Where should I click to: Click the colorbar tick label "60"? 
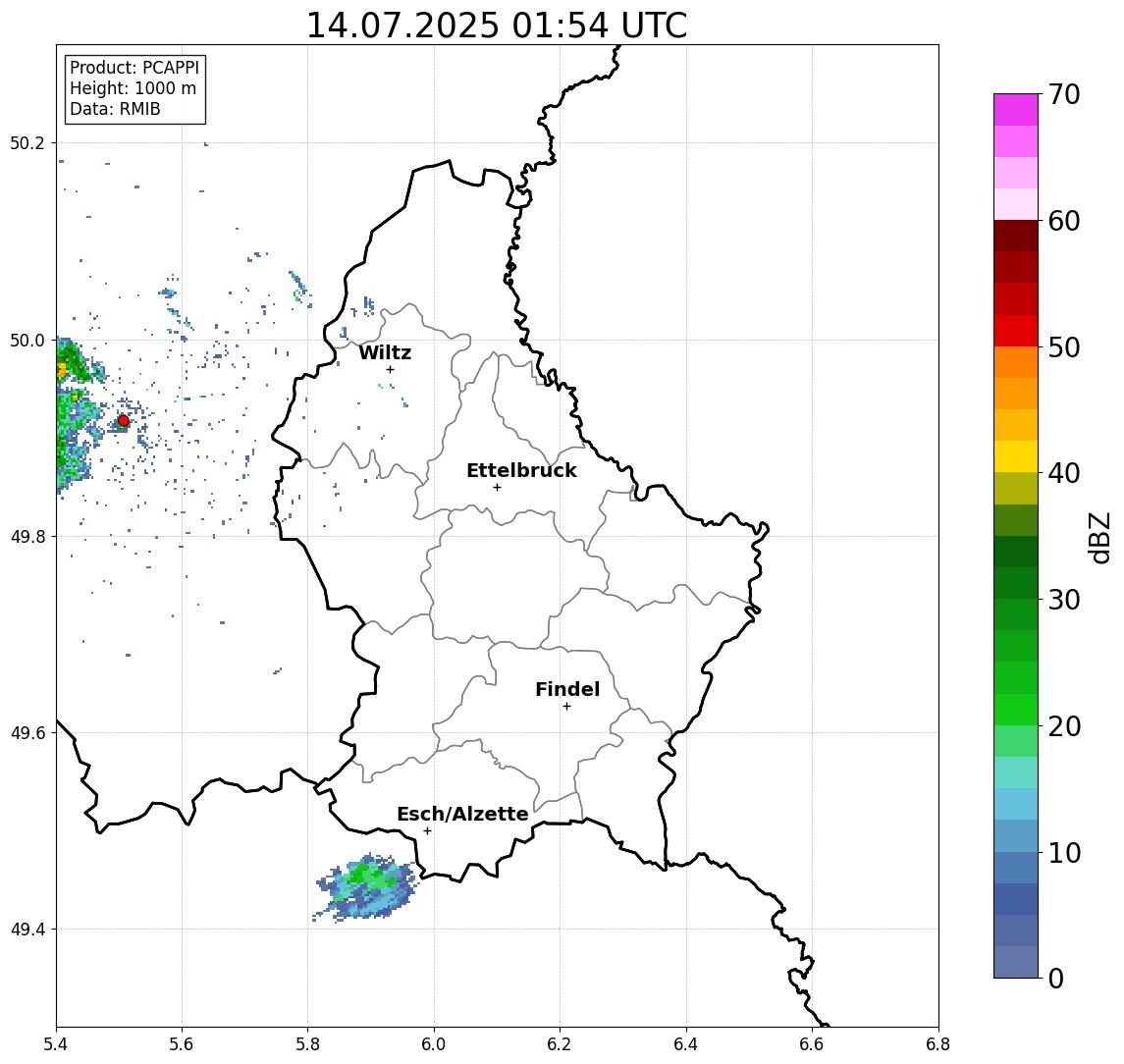(x=1064, y=221)
